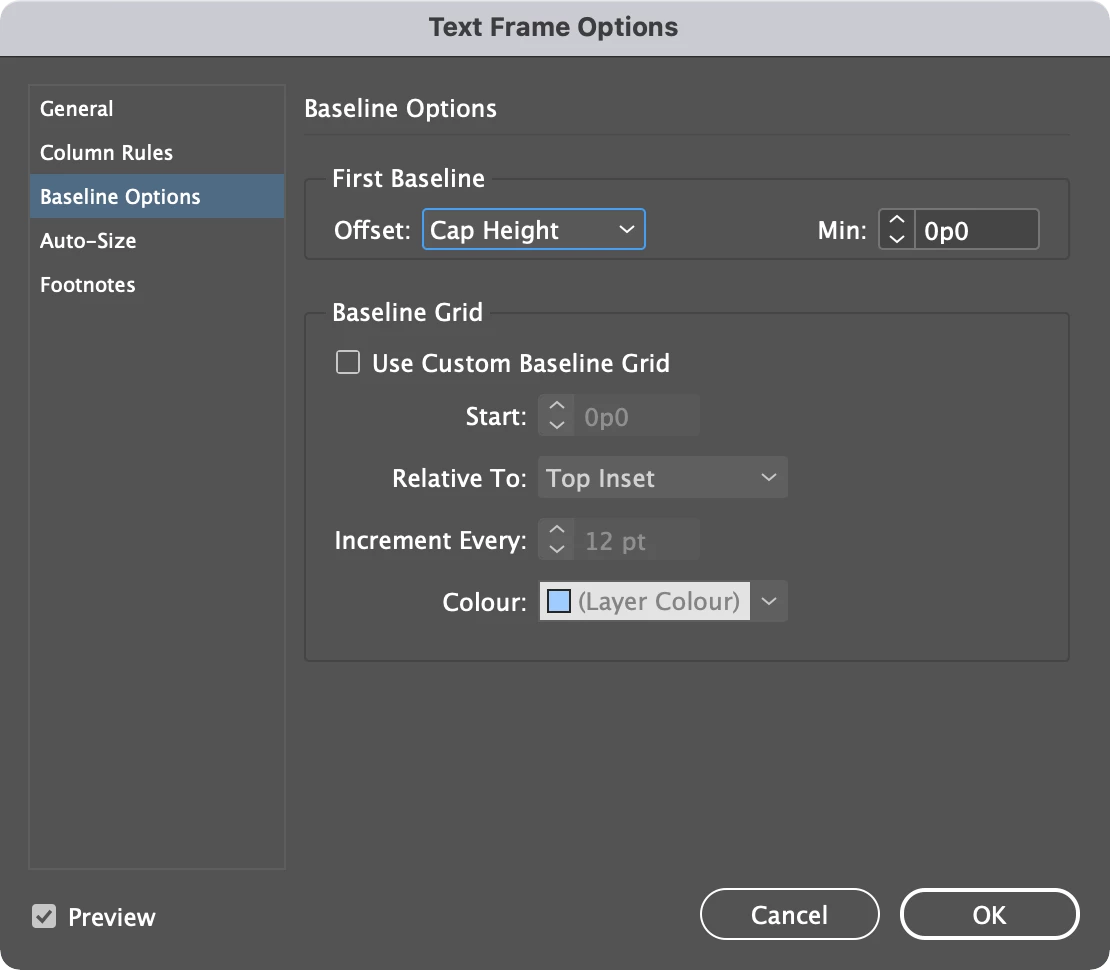Increase the Increment Every value

557,531
